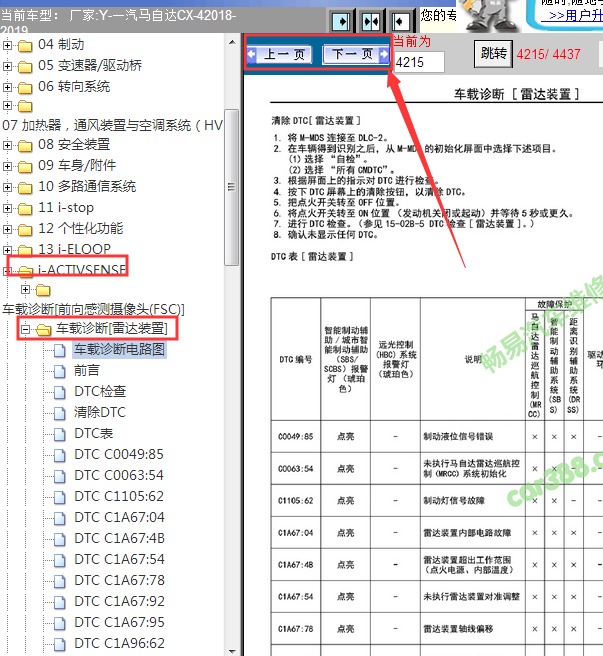Click document icon beside DTC表
The width and height of the screenshot is (603, 656).
(60, 434)
